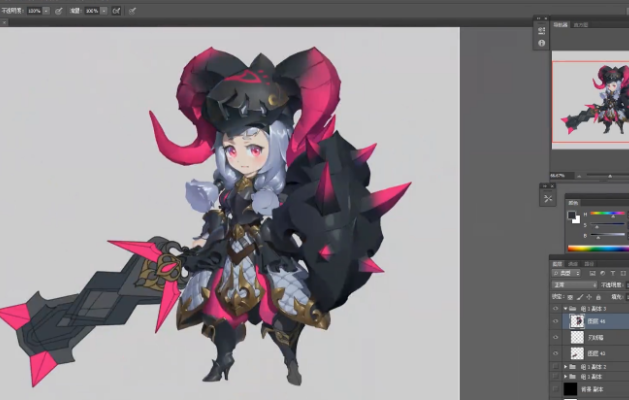Lock position move icon
The height and width of the screenshot is (400, 629).
(x=589, y=297)
